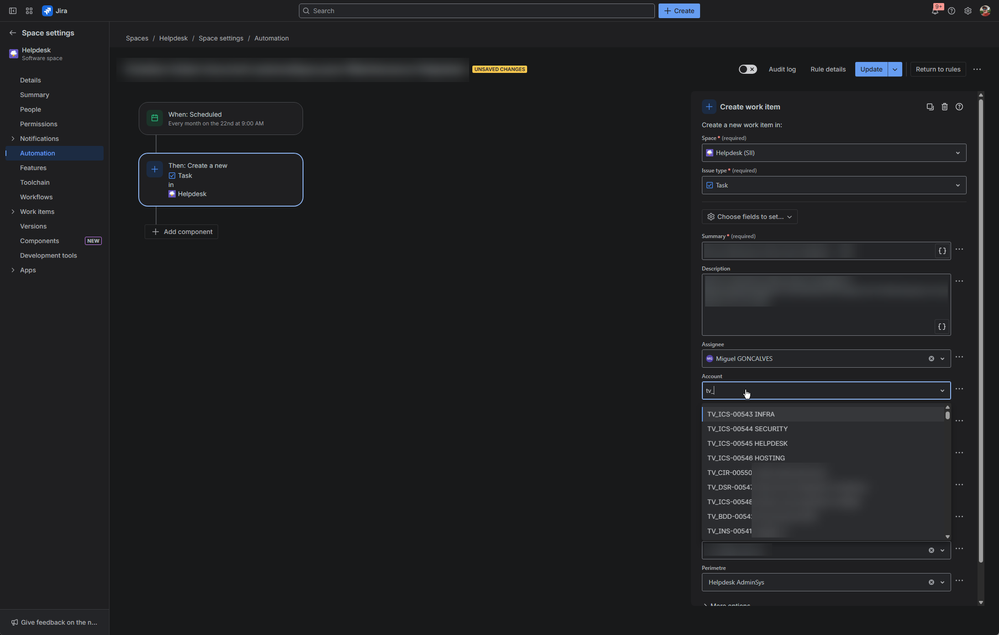
Task: Toggle the sidebar collapse icon in top bar
Action: pyautogui.click(x=13, y=11)
